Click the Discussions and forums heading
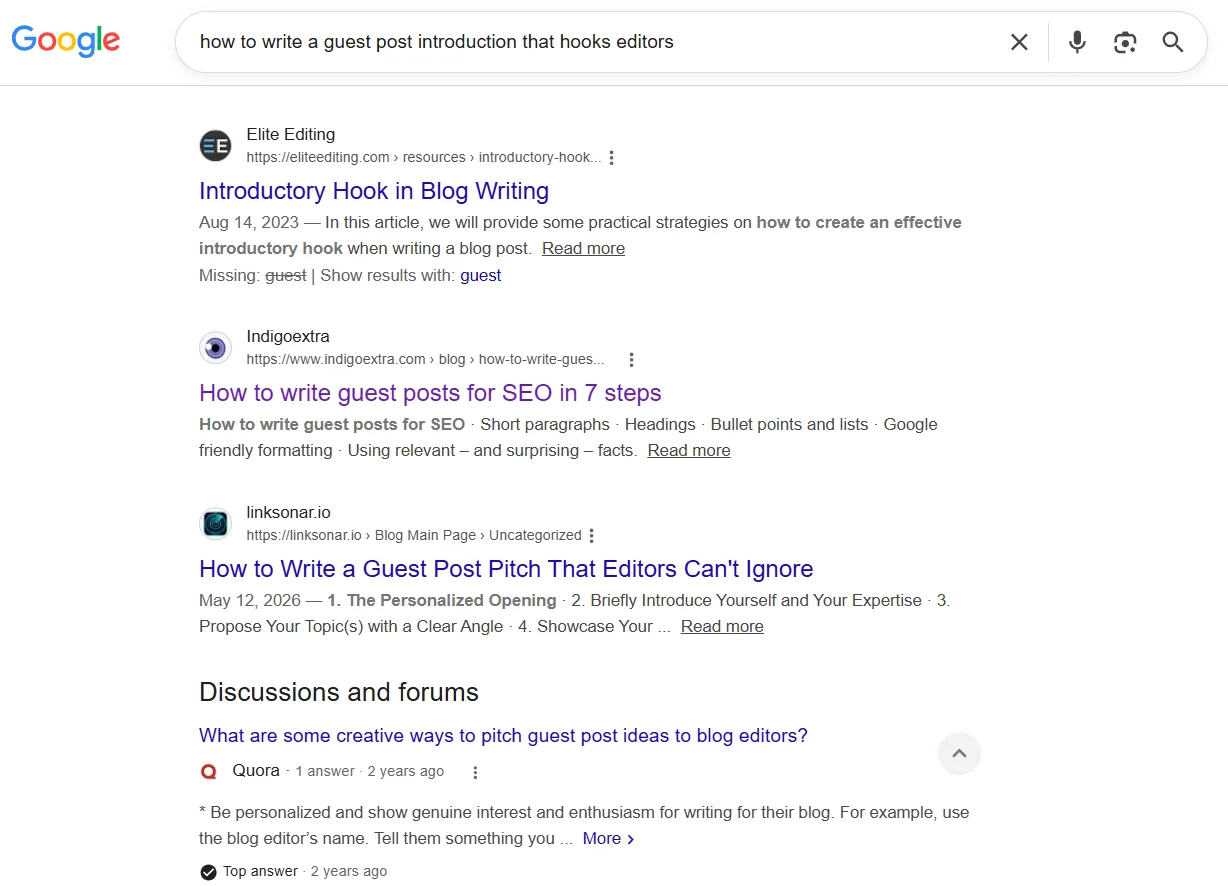 [x=339, y=692]
